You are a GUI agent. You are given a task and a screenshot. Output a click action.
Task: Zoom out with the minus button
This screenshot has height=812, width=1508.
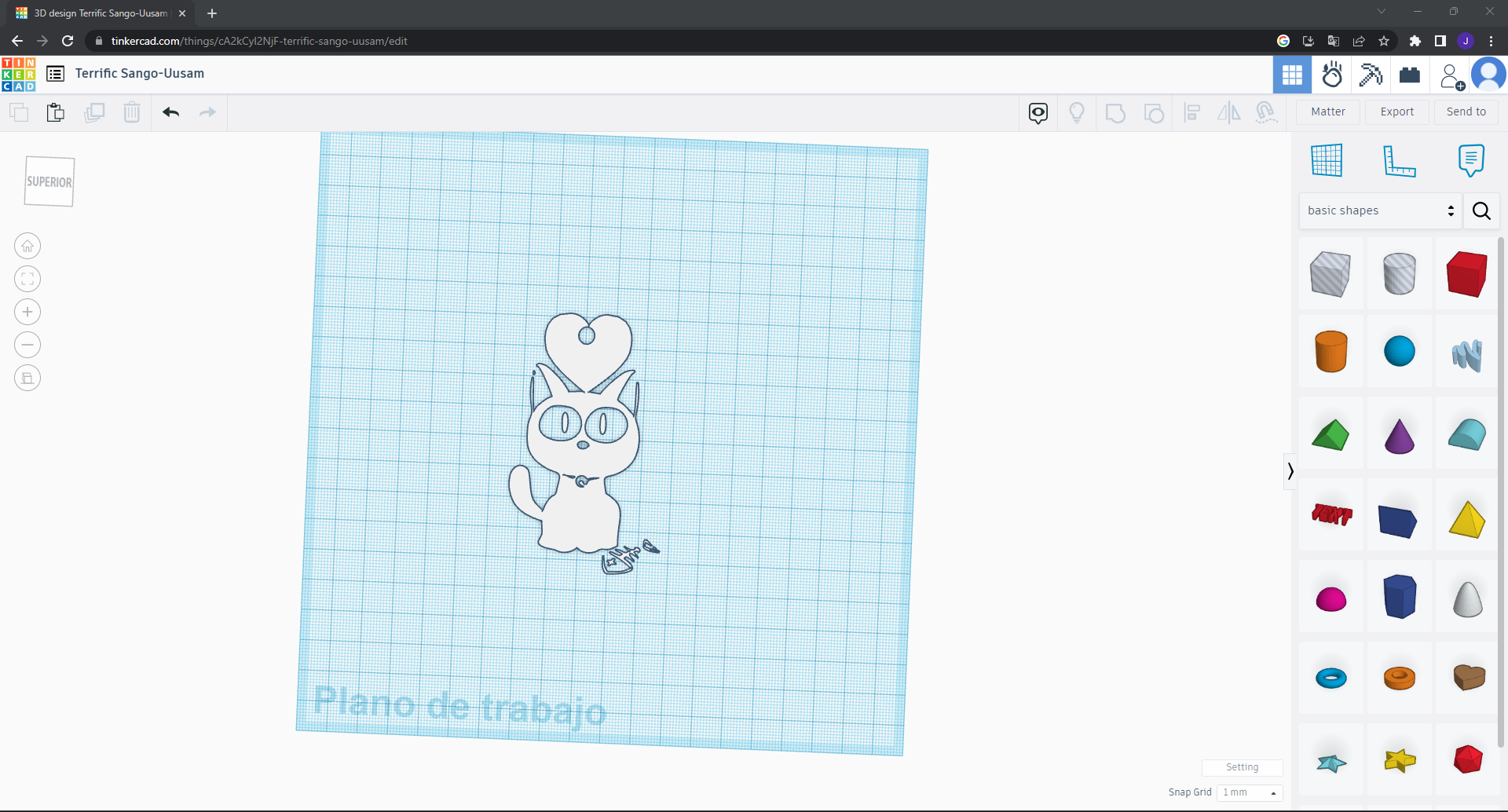point(27,346)
